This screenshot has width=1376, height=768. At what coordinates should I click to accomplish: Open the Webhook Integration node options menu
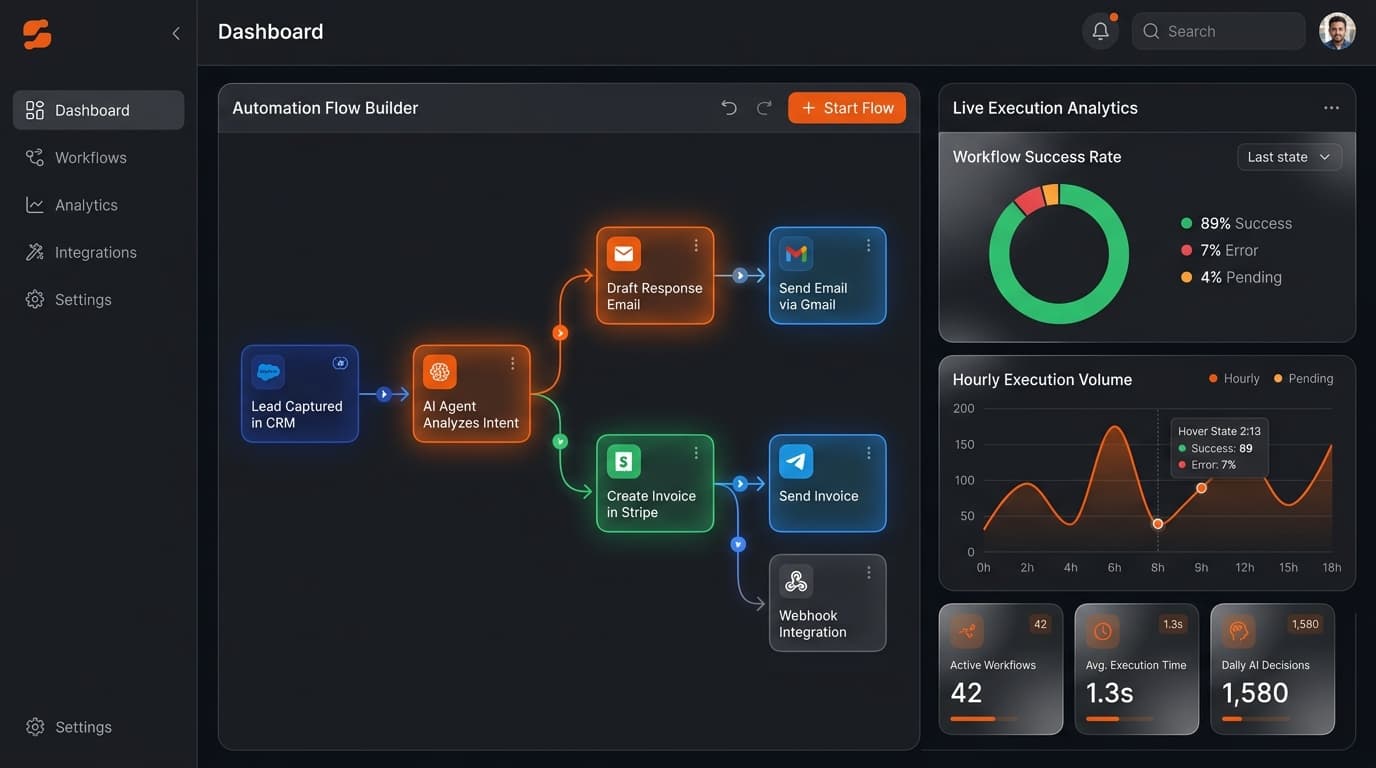[x=868, y=573]
